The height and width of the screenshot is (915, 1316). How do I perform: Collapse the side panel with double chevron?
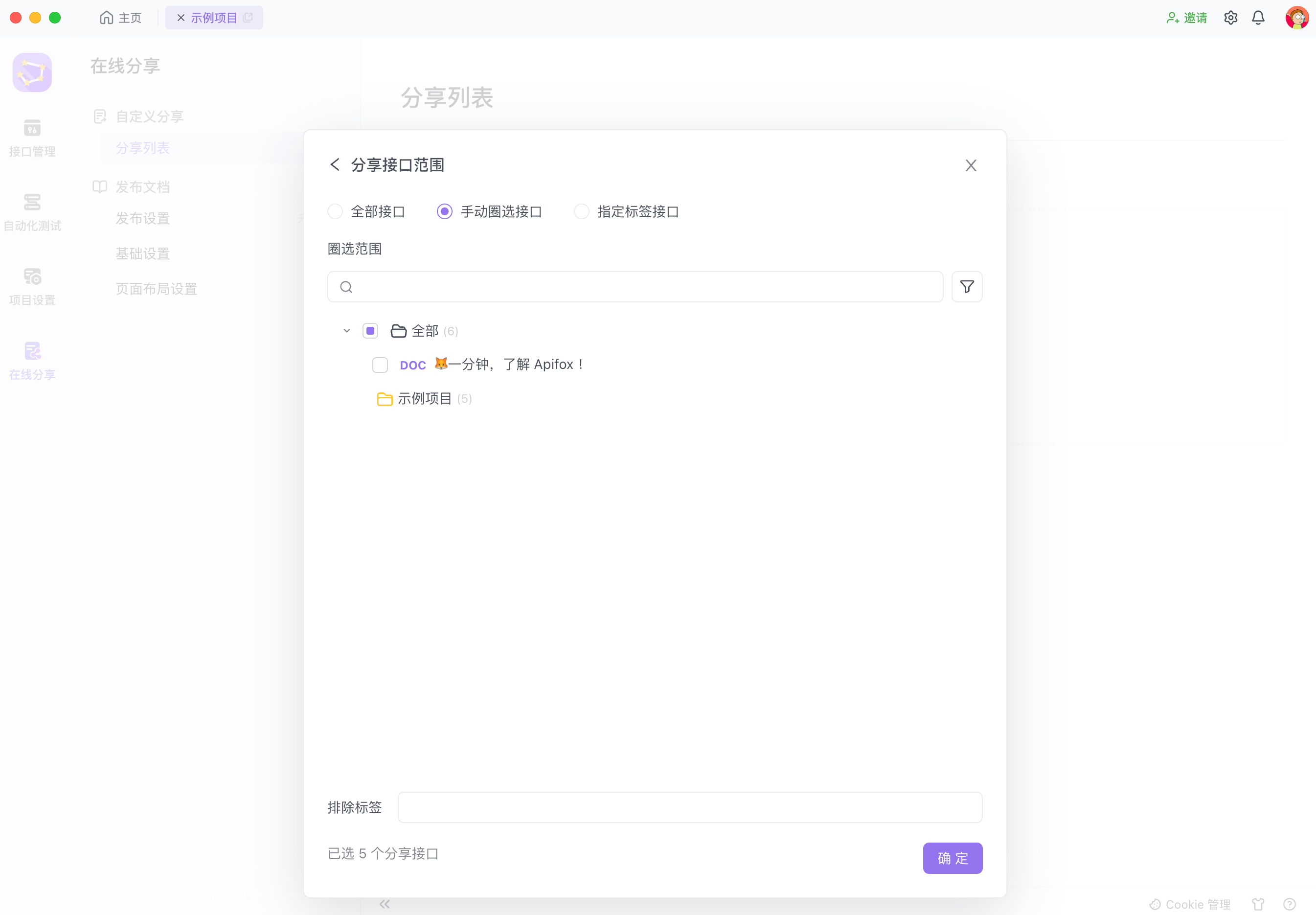(384, 904)
